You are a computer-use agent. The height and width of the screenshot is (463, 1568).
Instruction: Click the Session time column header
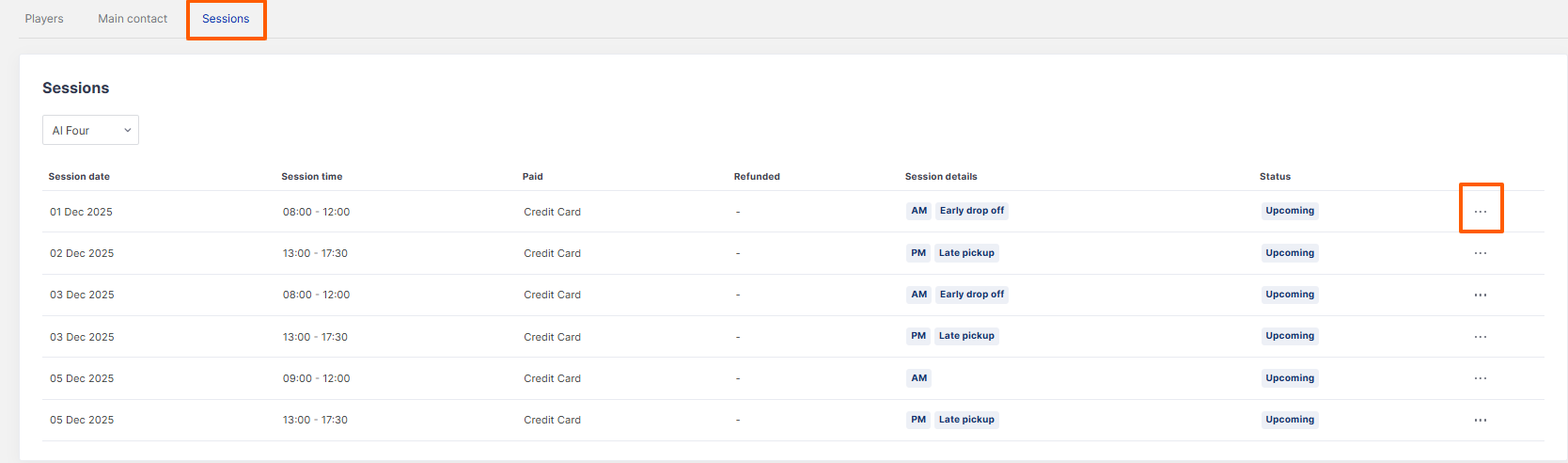312,176
